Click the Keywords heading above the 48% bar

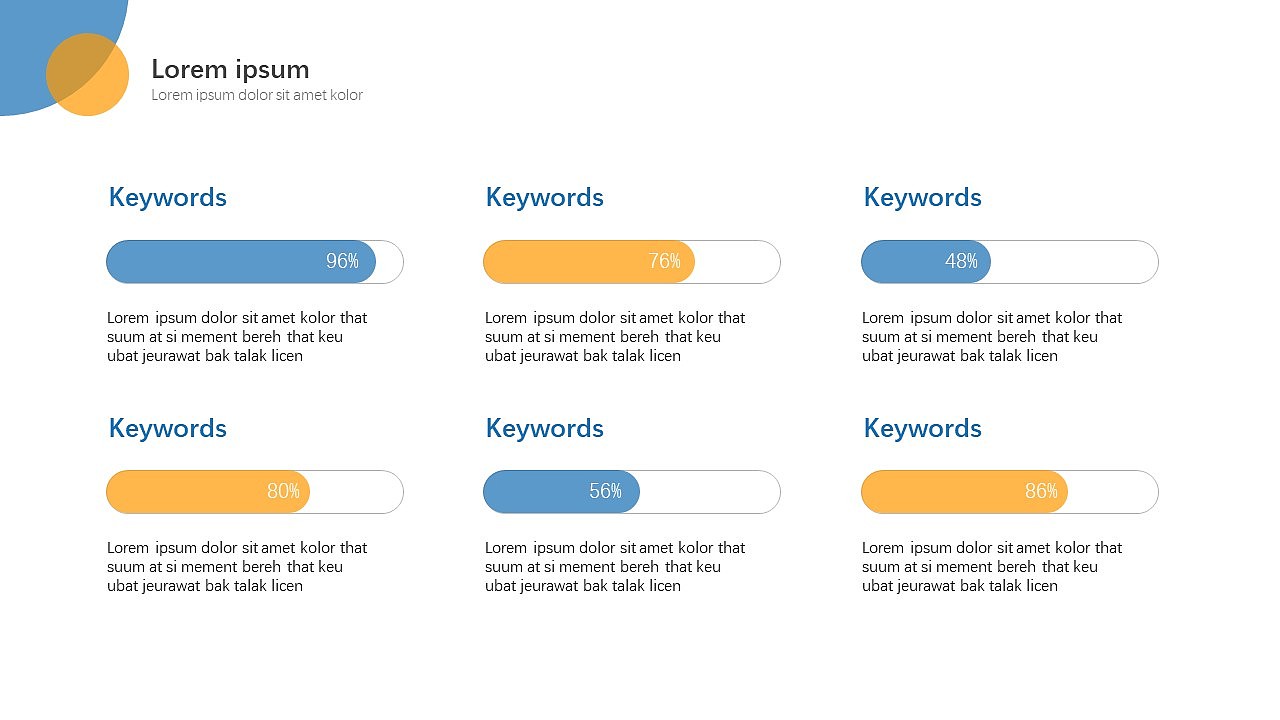923,197
